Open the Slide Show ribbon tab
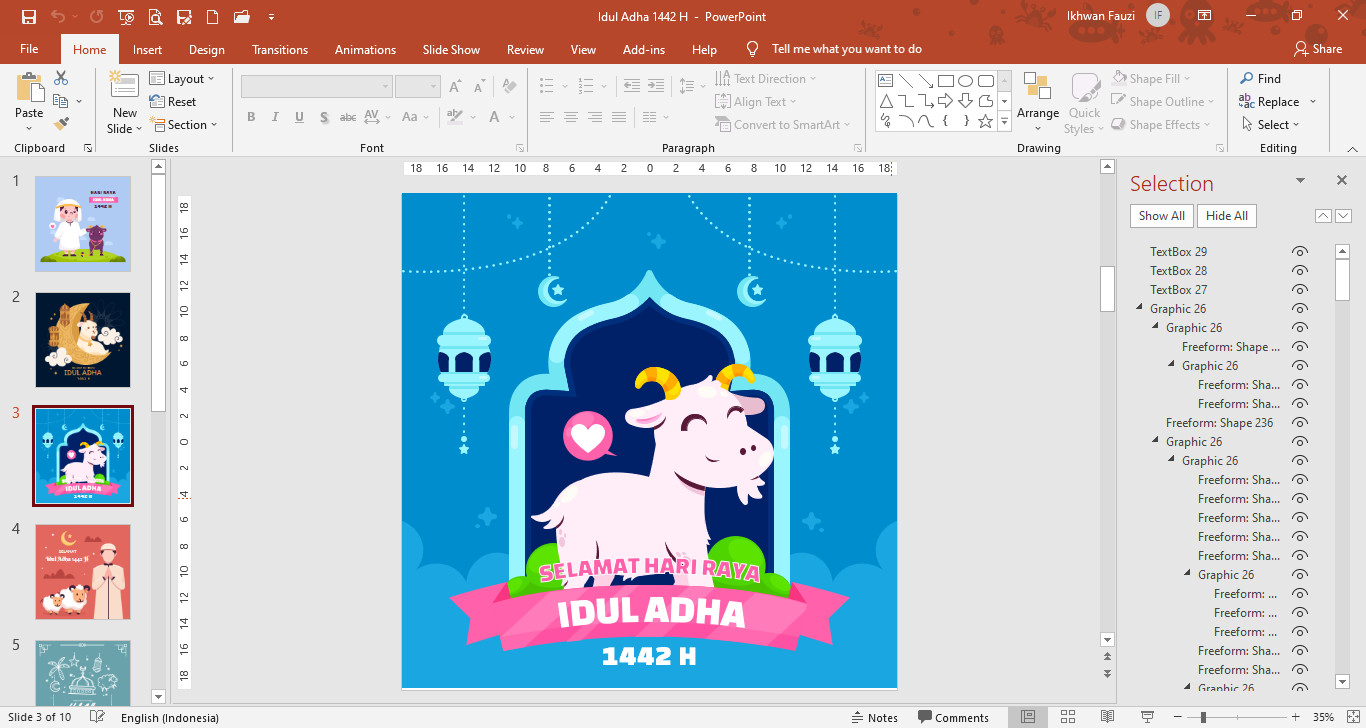Screen dimensions: 1366x728 [451, 49]
